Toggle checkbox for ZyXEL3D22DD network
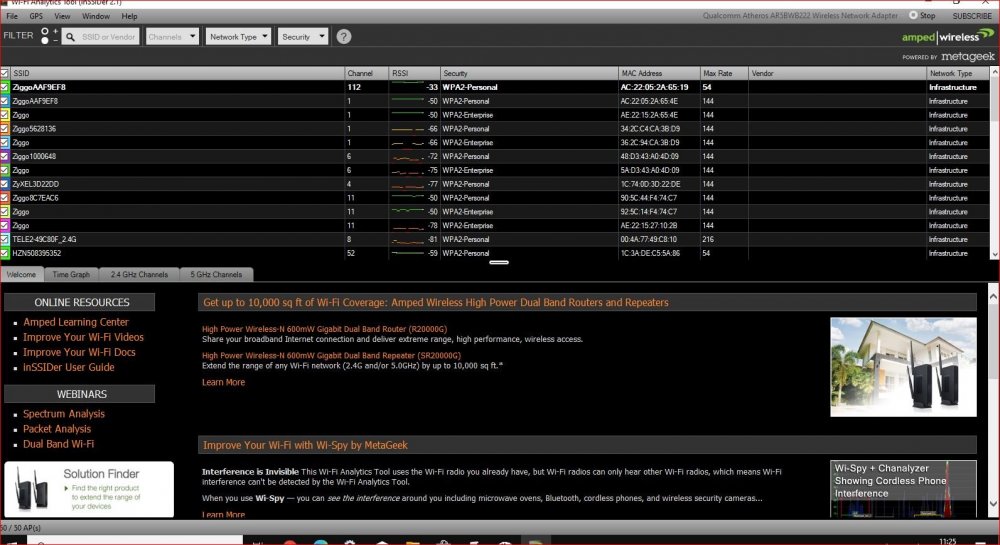The width and height of the screenshot is (1000, 545). click(4, 184)
